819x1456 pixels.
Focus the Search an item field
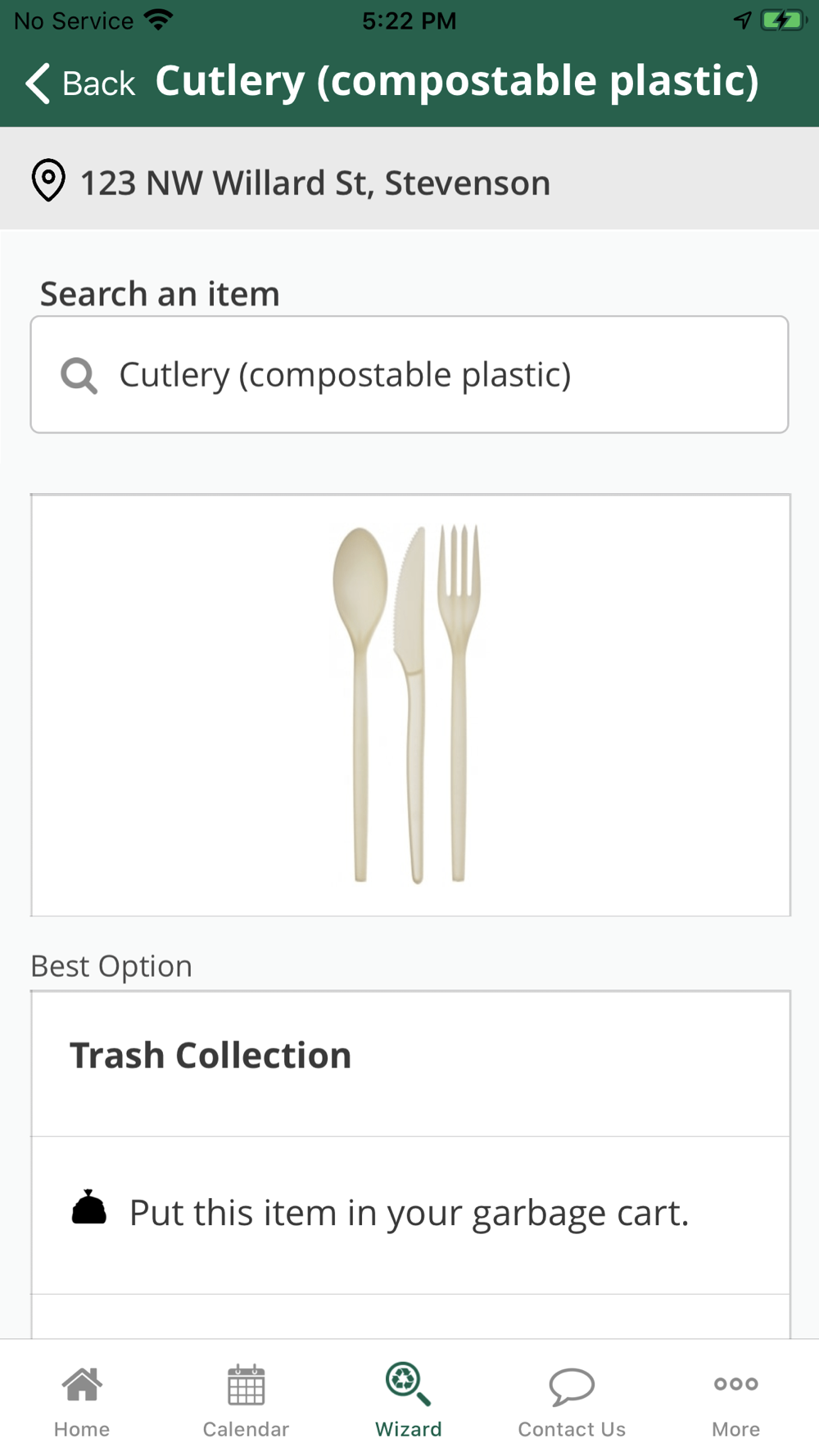[409, 374]
